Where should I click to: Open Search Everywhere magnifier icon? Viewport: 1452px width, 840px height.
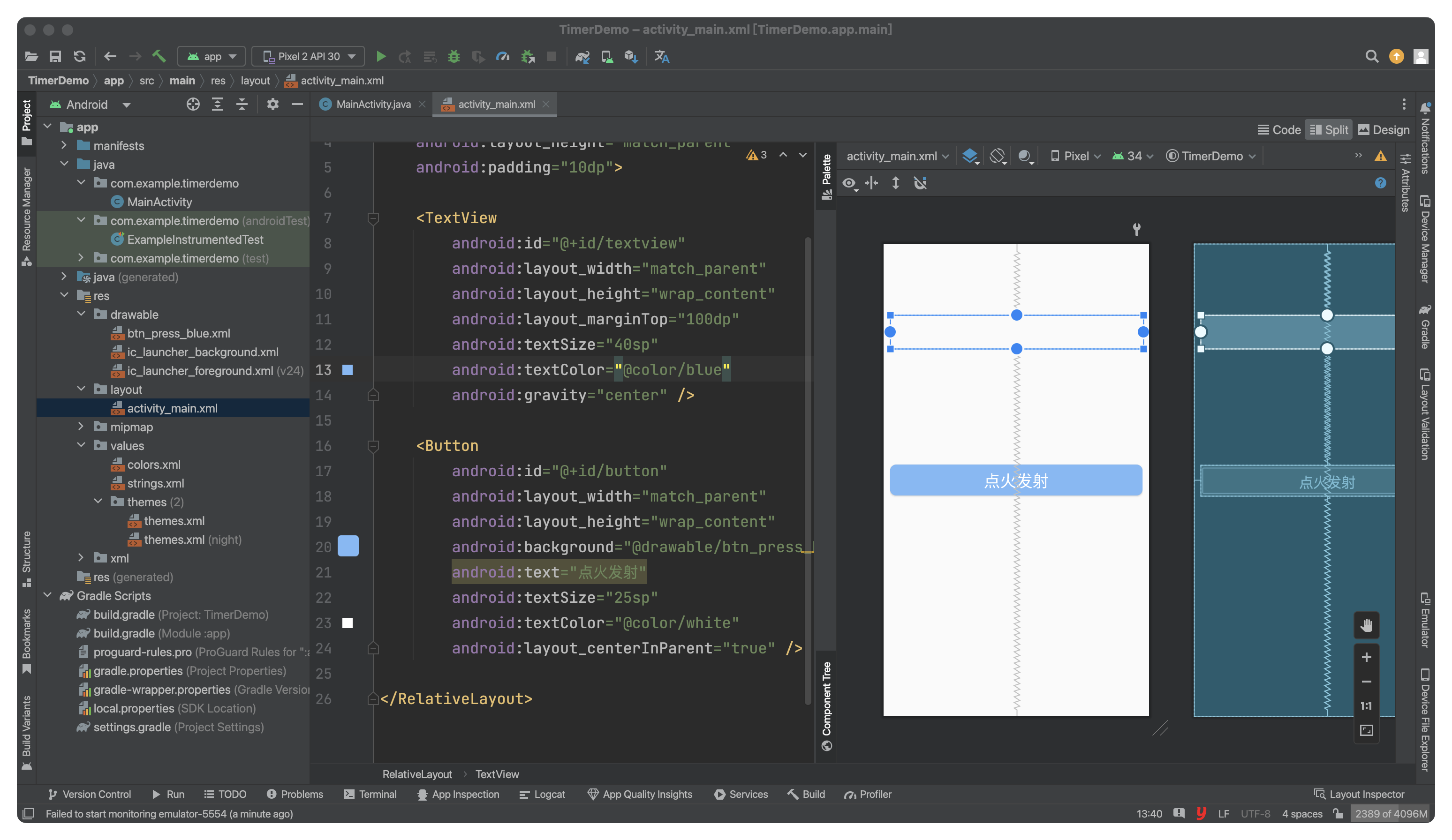[1372, 56]
